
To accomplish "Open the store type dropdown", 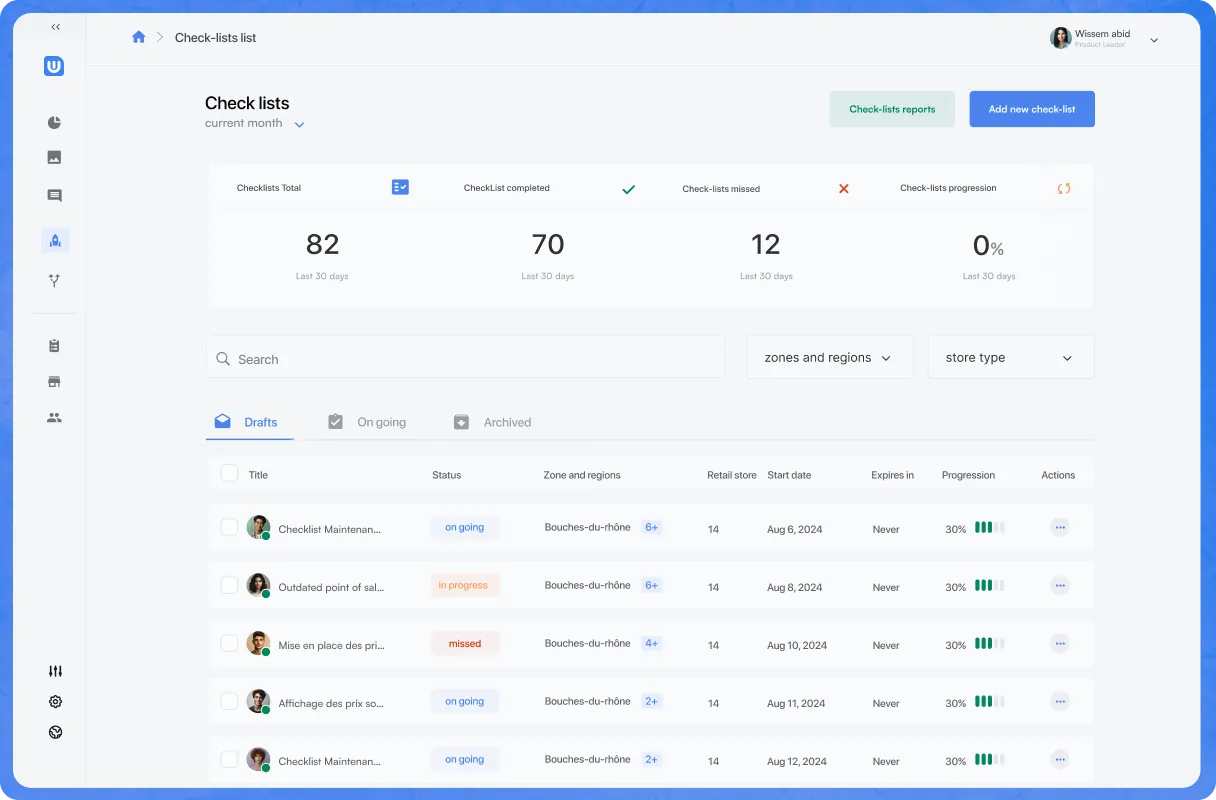I will click(x=1010, y=358).
